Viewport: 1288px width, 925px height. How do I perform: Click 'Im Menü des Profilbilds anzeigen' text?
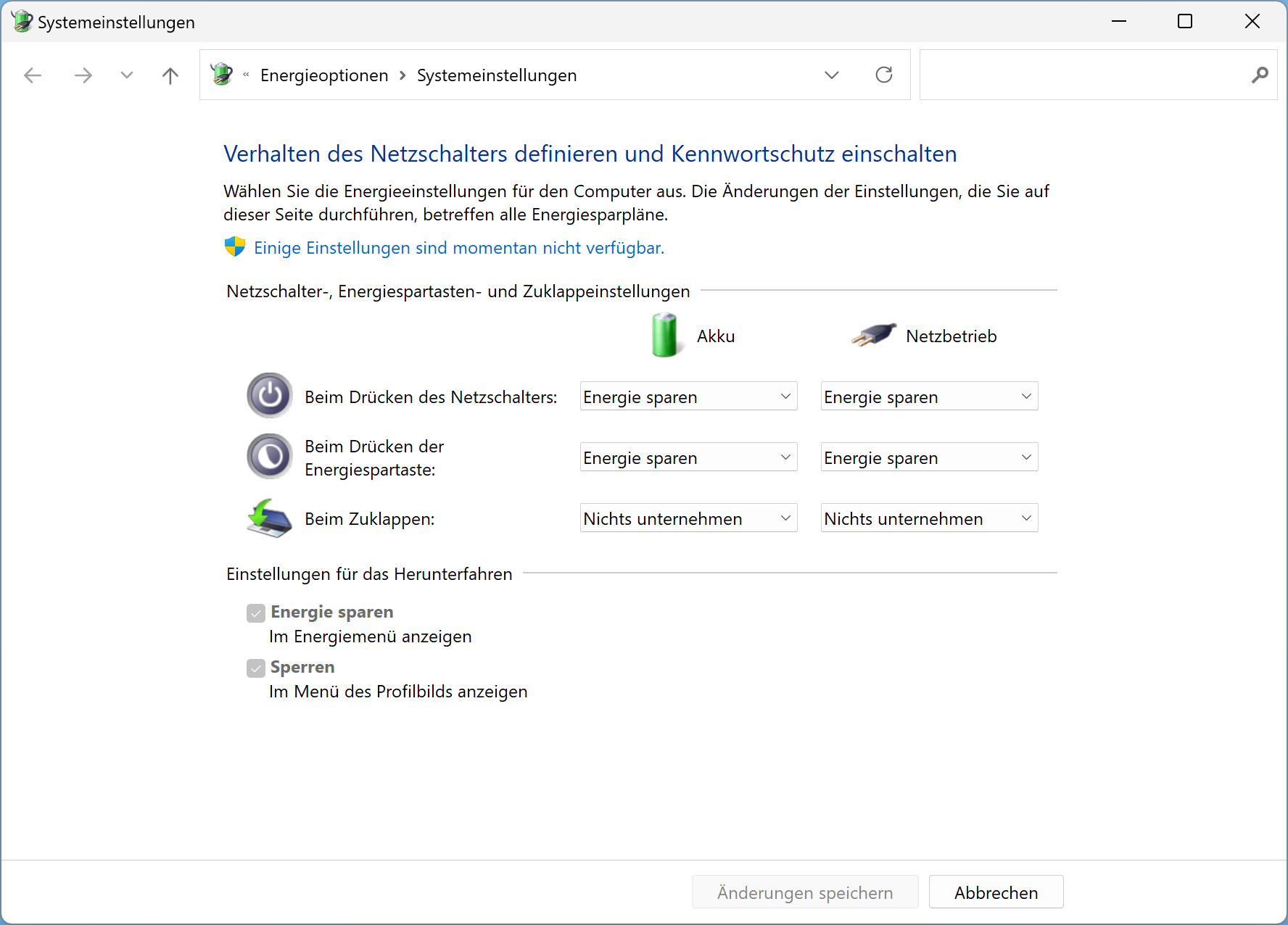click(398, 692)
